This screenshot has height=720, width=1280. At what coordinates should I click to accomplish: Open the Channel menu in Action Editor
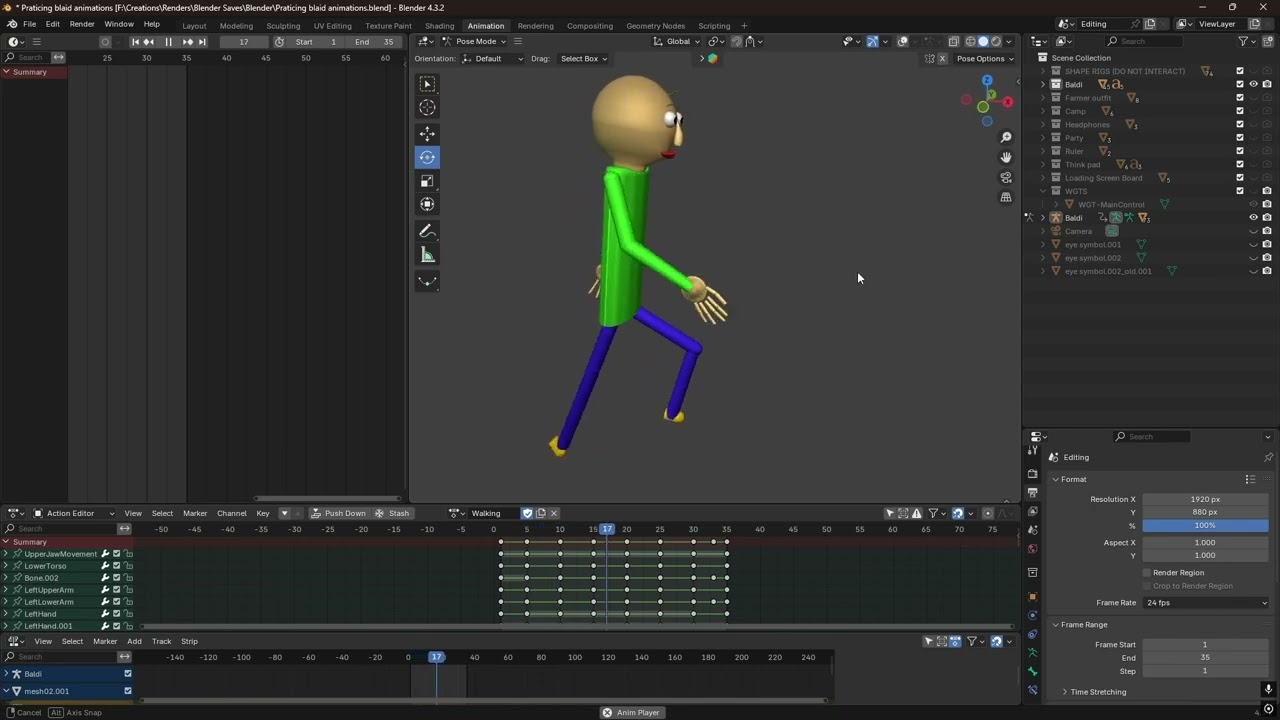[x=231, y=513]
